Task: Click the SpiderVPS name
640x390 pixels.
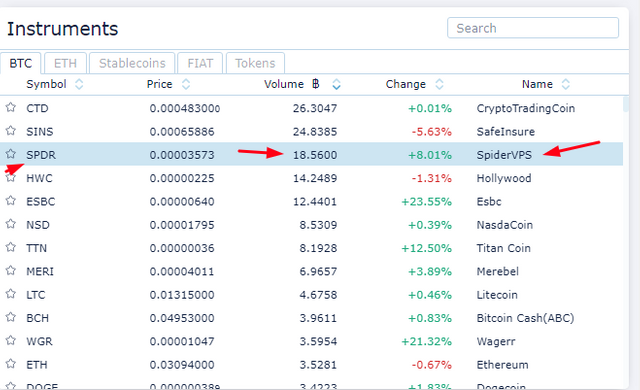Action: tap(504, 155)
